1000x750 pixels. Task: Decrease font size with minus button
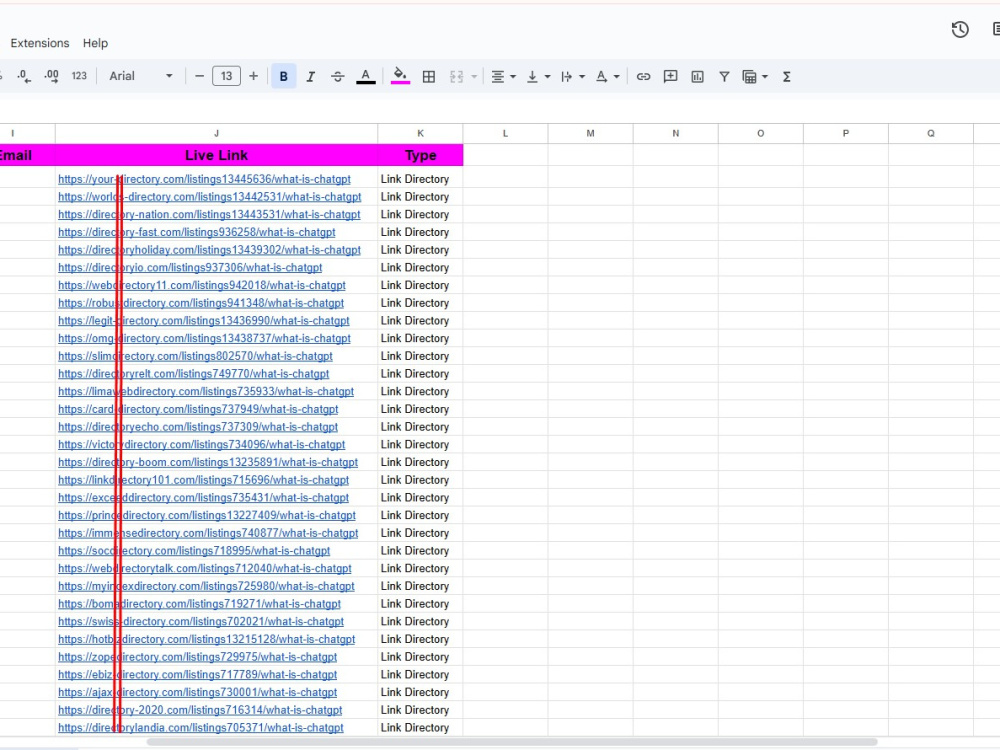(x=199, y=77)
